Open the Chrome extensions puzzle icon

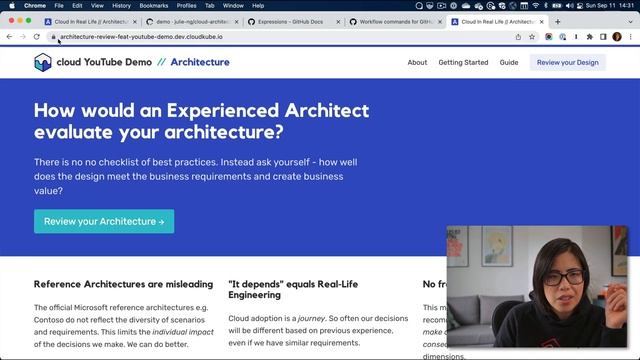pos(589,37)
